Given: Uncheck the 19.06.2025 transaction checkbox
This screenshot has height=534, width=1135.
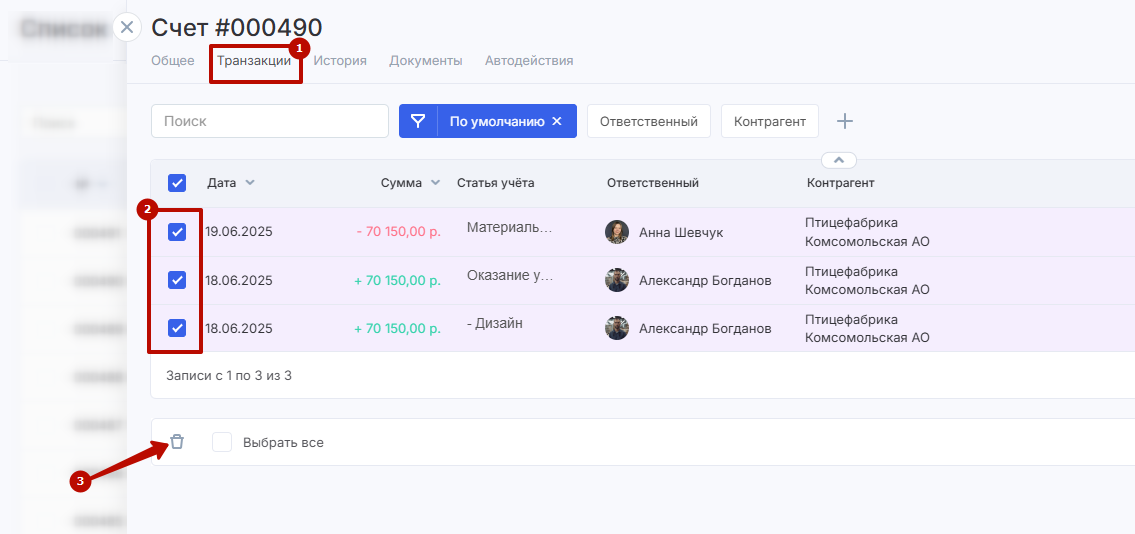Looking at the screenshot, I should [x=177, y=232].
